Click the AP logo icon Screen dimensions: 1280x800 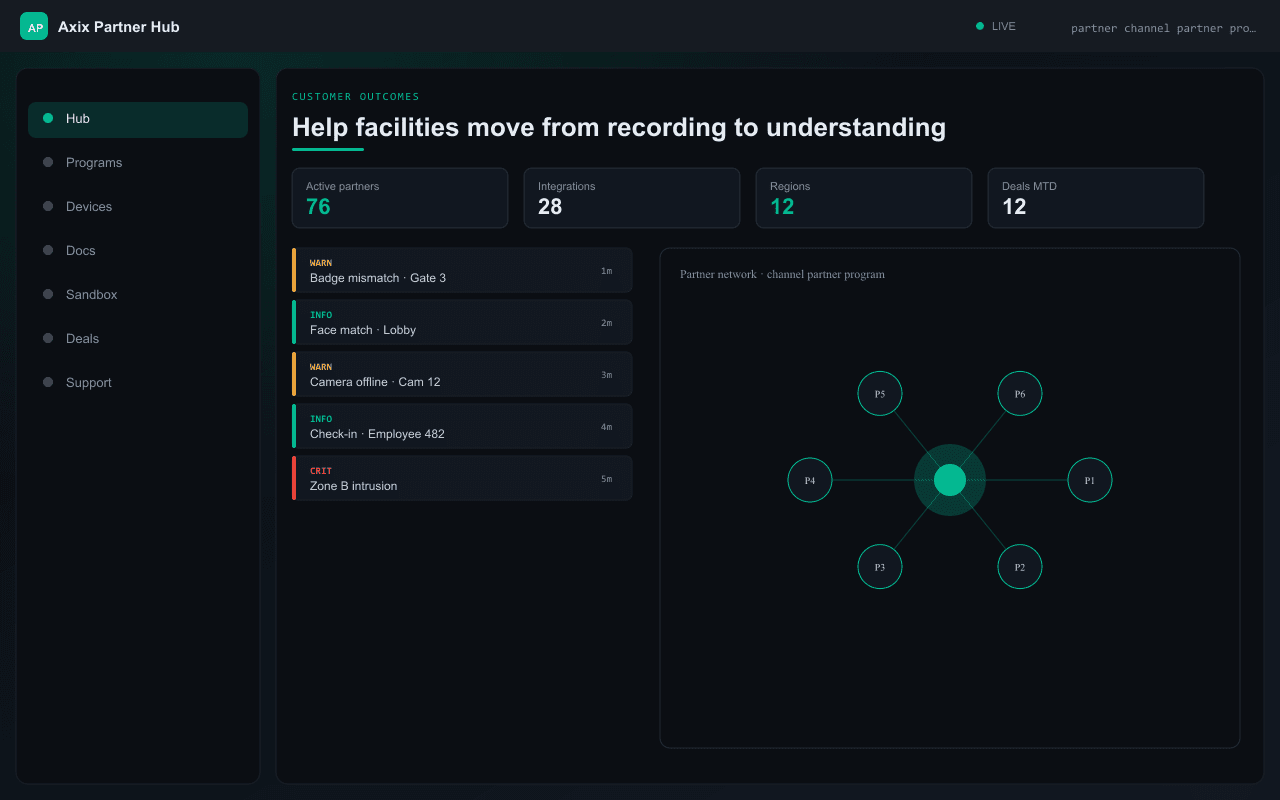tap(34, 26)
